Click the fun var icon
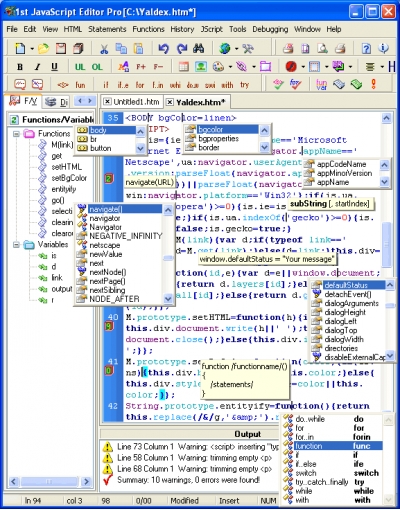This screenshot has height=510, width=400. coord(321,84)
